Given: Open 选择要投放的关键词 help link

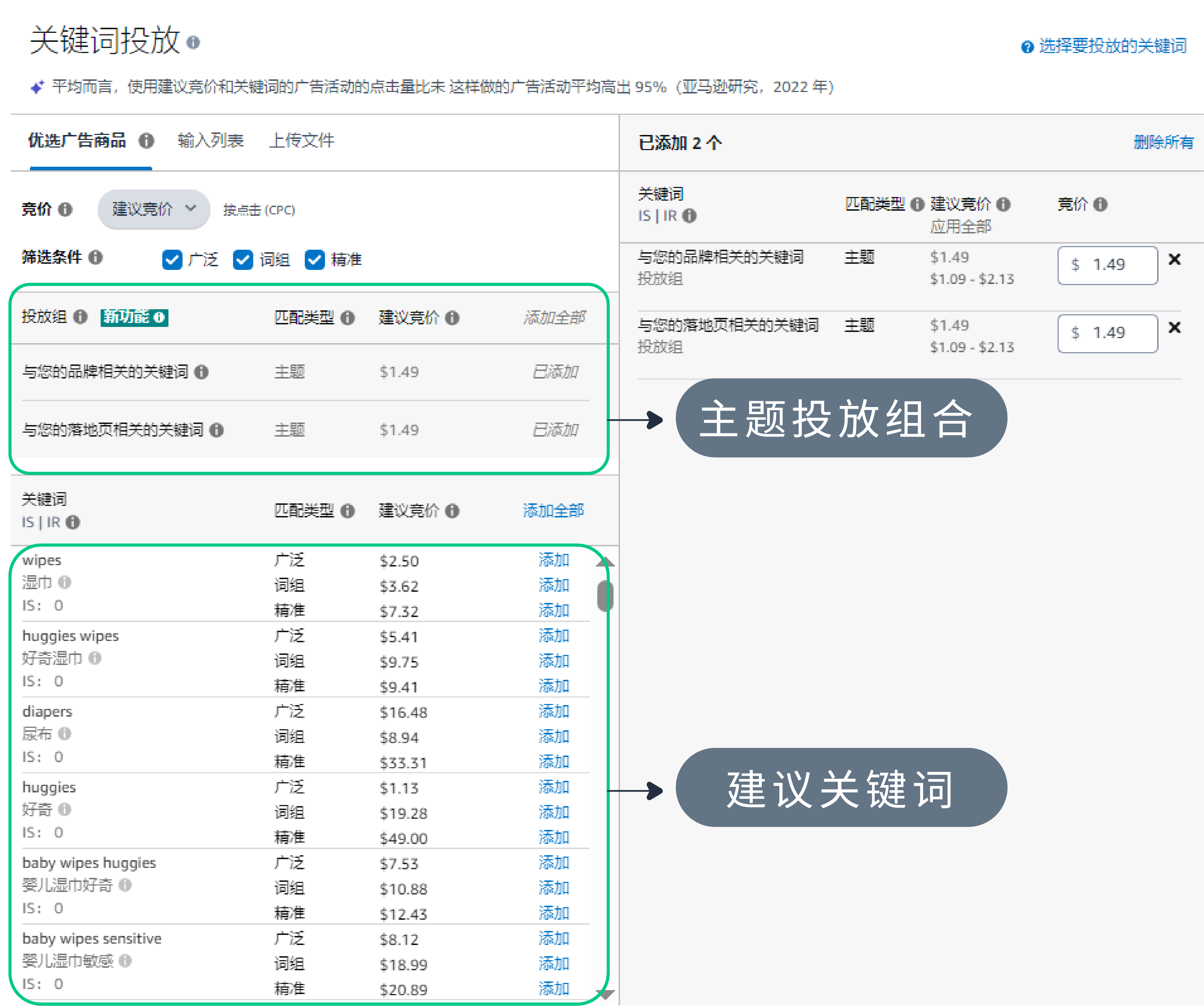Looking at the screenshot, I should pyautogui.click(x=1112, y=46).
